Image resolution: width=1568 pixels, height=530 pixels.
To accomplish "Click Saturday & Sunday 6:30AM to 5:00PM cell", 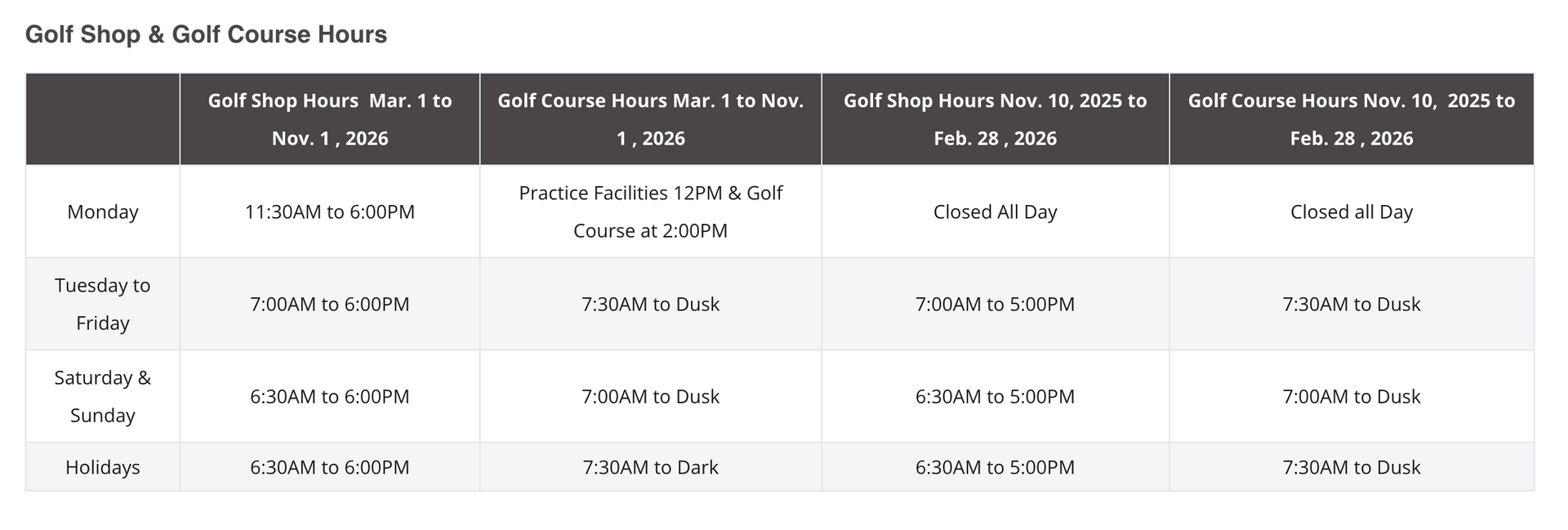I will tap(995, 396).
